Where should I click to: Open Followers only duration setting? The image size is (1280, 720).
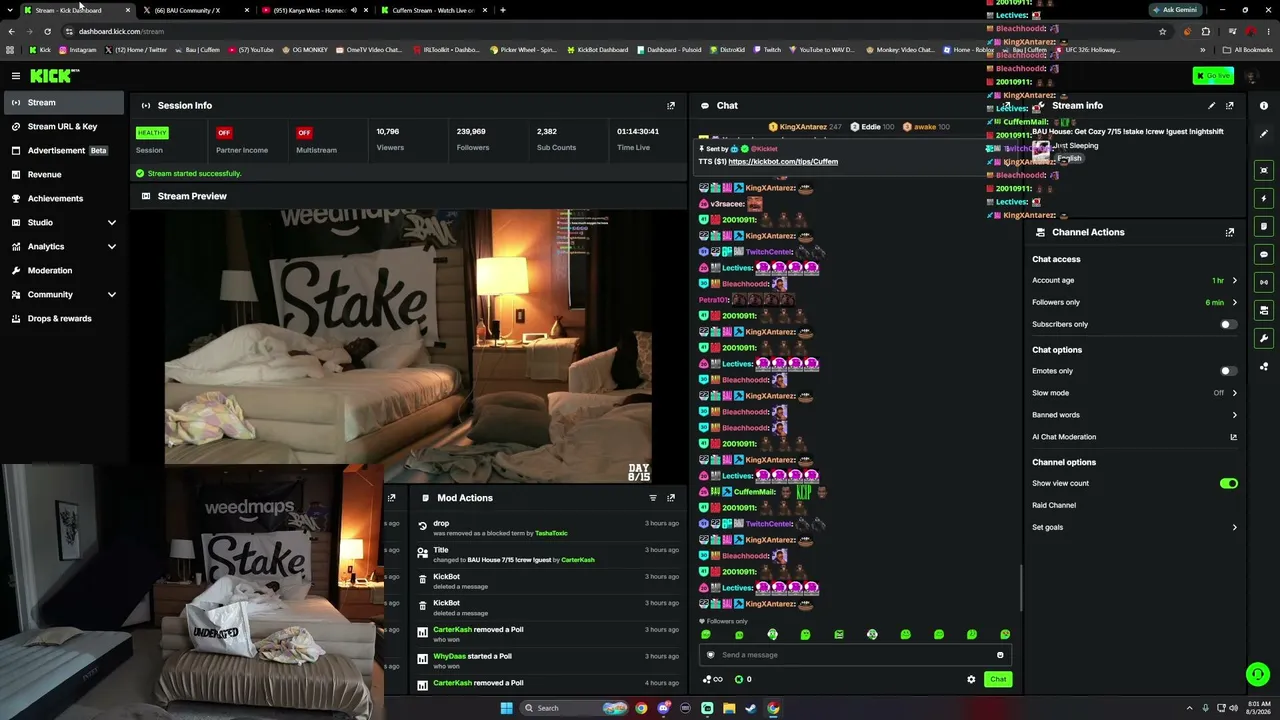pos(1134,302)
